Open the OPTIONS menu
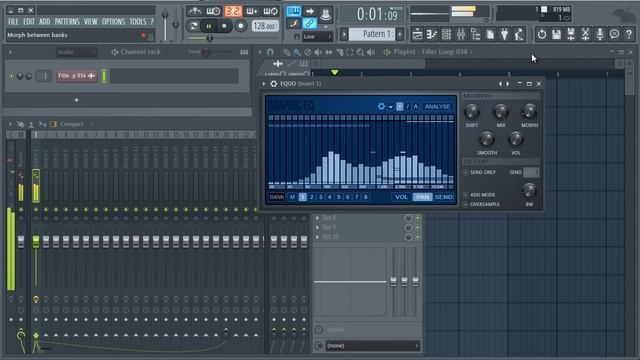Viewport: 640px width, 360px height. 113,22
